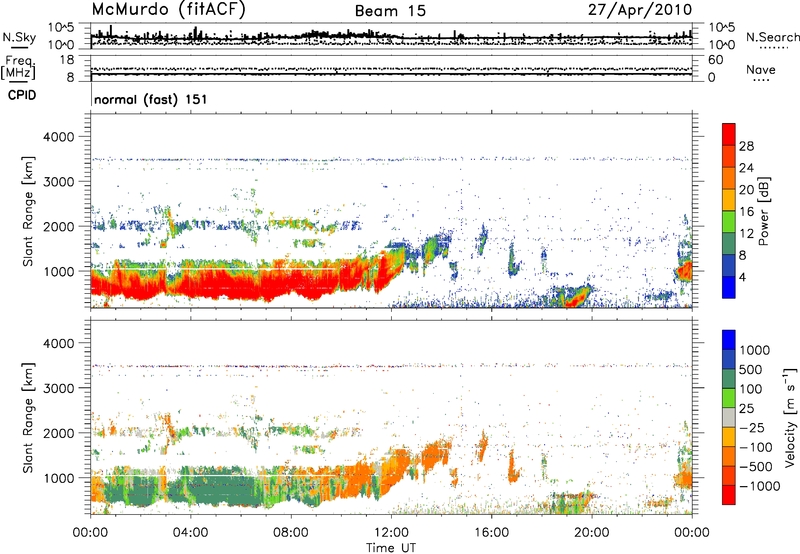Select the bright blue bottom Power colorbar segment
The image size is (800, 554).
tap(729, 287)
